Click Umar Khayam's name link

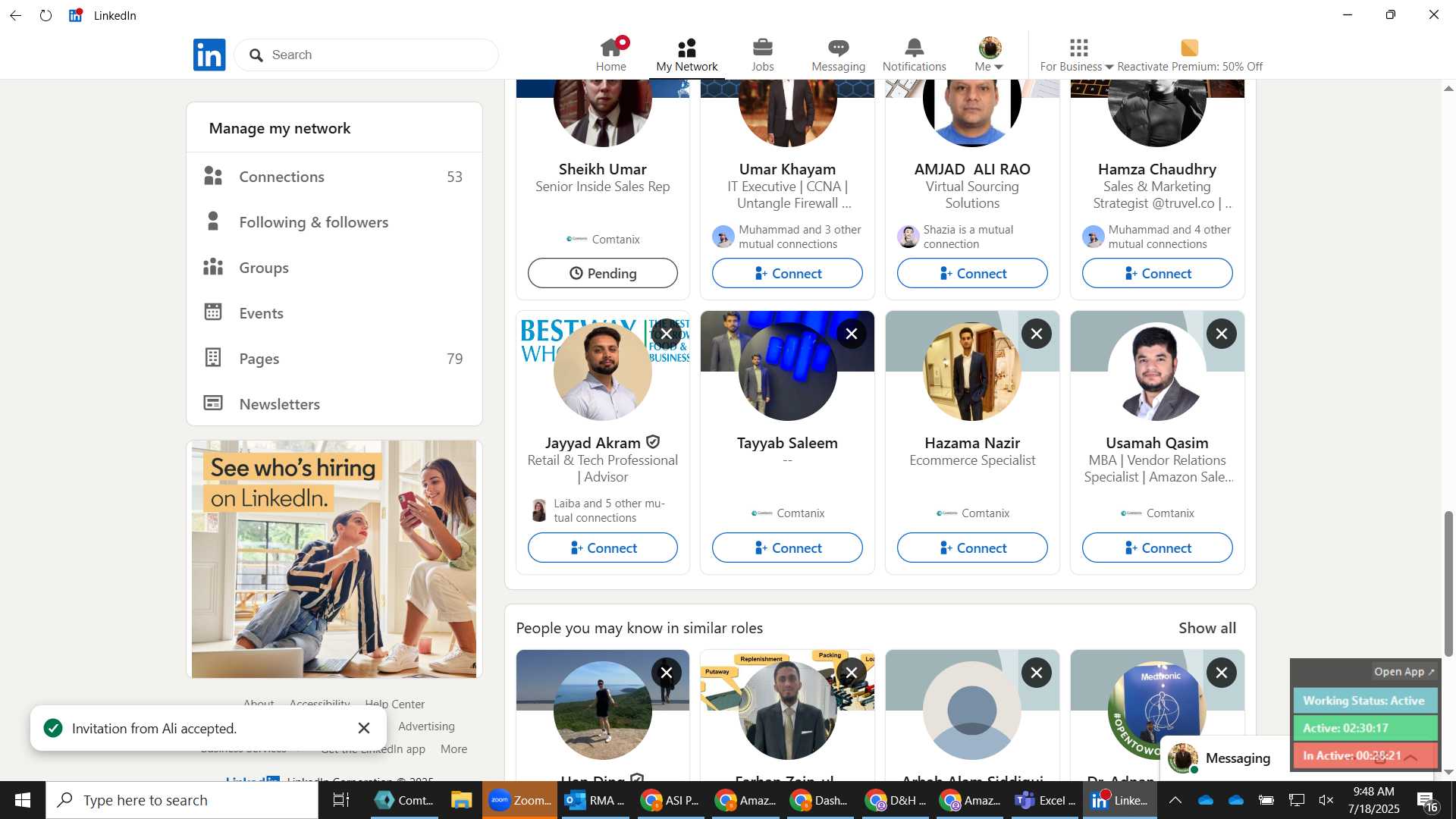pos(787,169)
